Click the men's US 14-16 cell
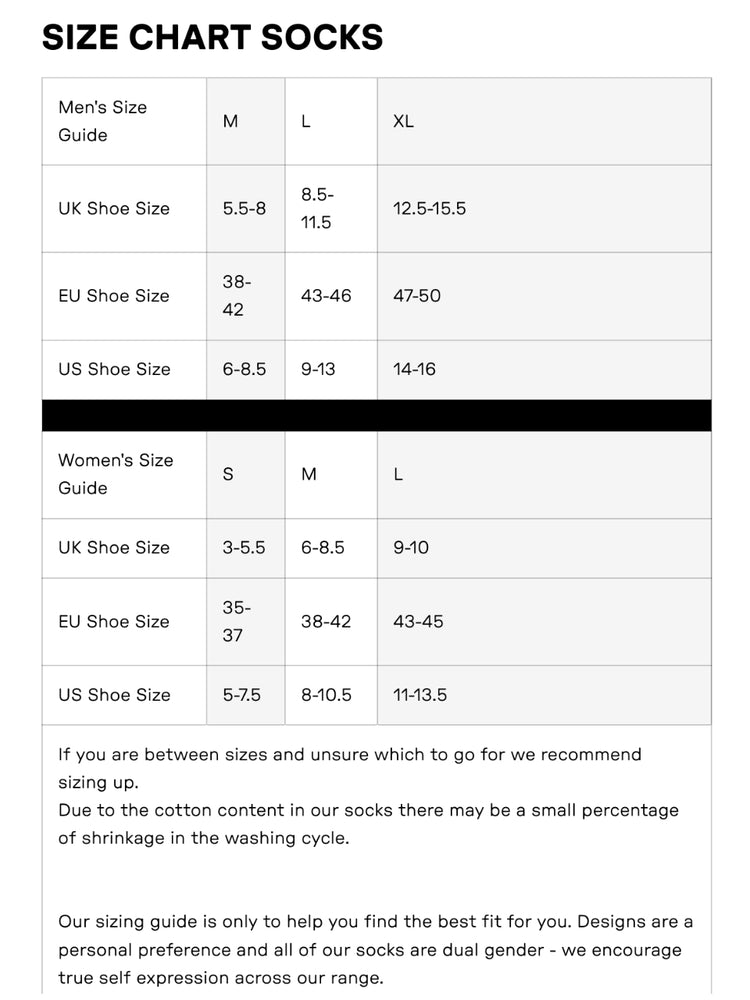 tap(544, 369)
